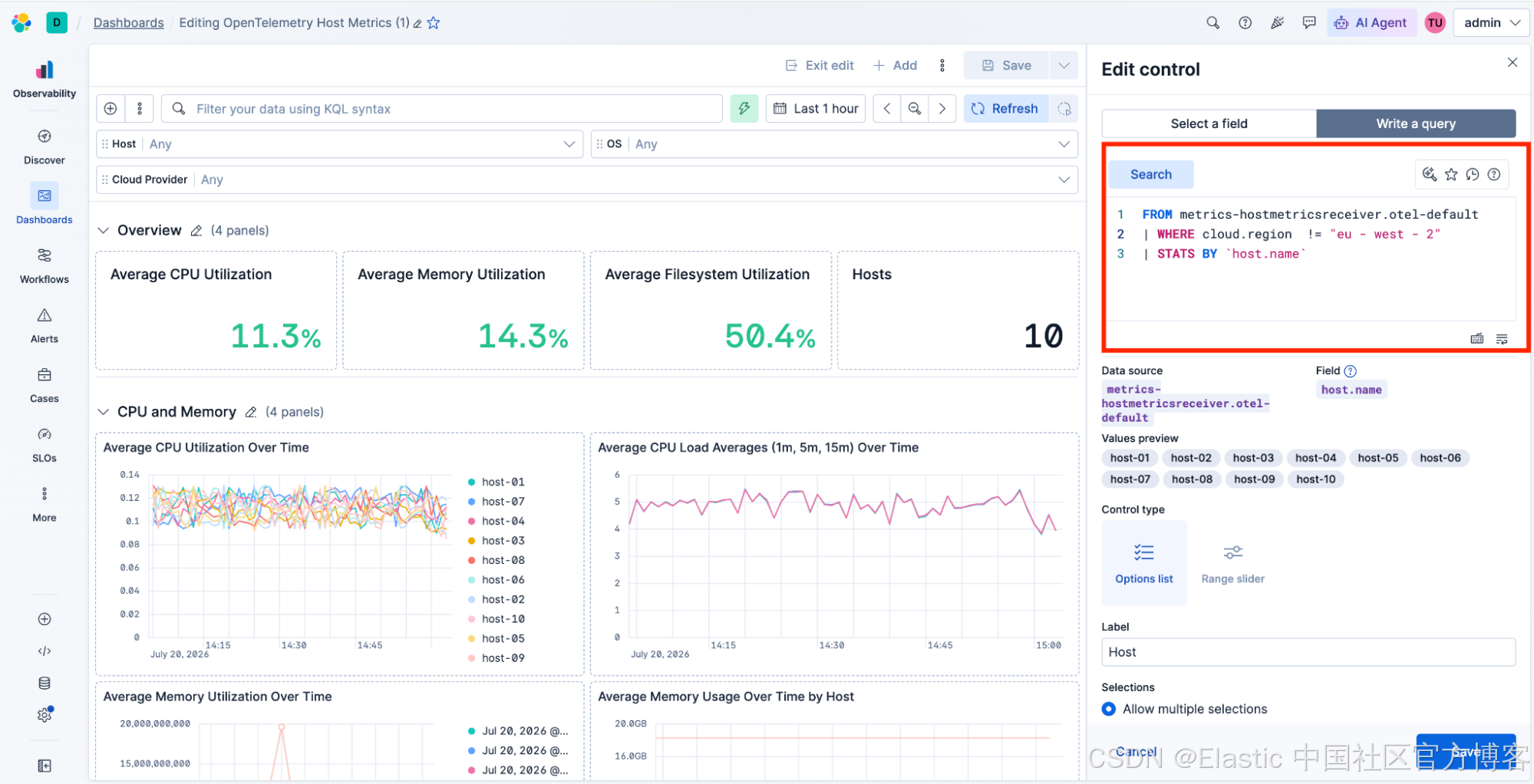
Task: Open the Alerts section icon
Action: click(x=45, y=315)
